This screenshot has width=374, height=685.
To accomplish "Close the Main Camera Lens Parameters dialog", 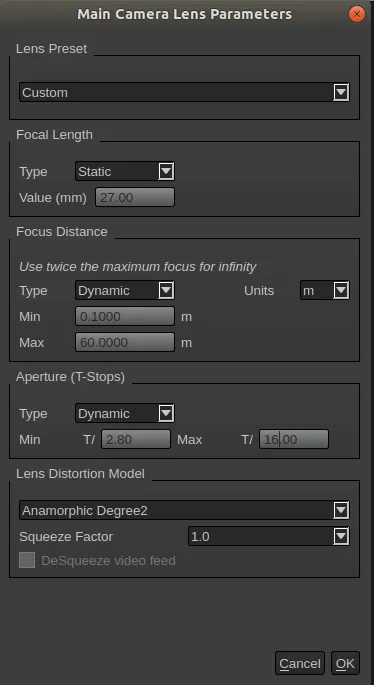I will pyautogui.click(x=357, y=14).
